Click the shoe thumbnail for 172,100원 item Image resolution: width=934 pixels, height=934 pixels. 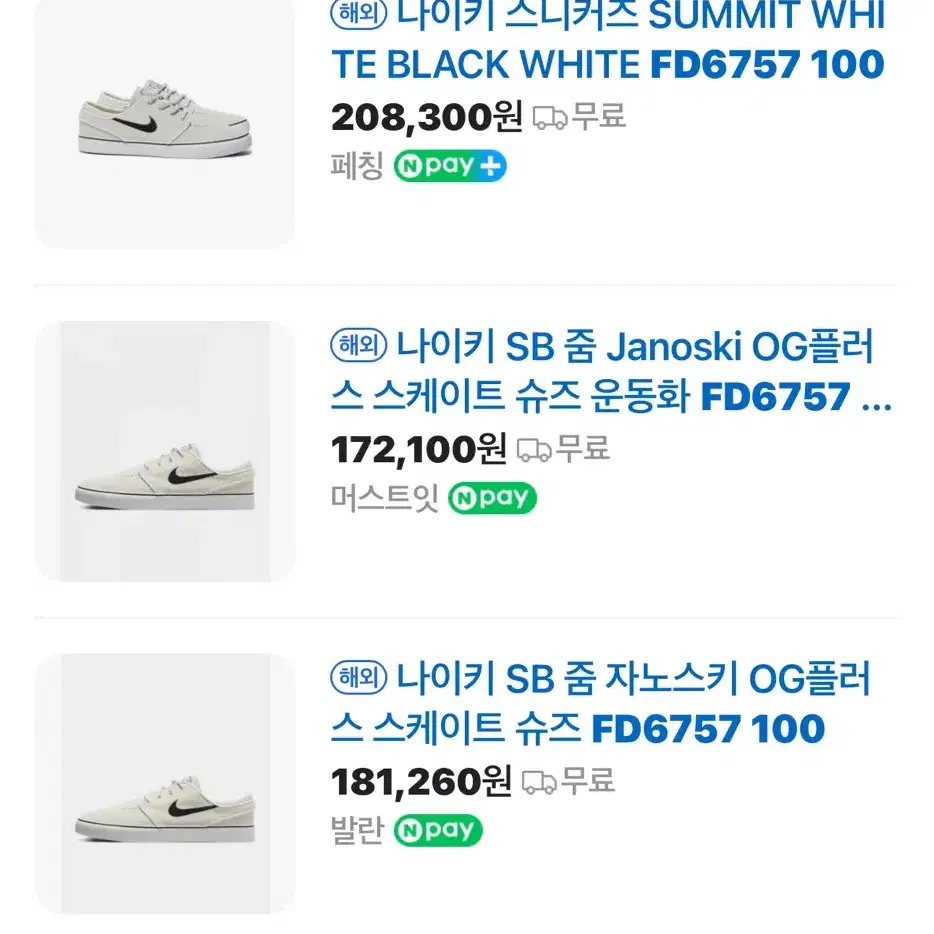coord(164,452)
